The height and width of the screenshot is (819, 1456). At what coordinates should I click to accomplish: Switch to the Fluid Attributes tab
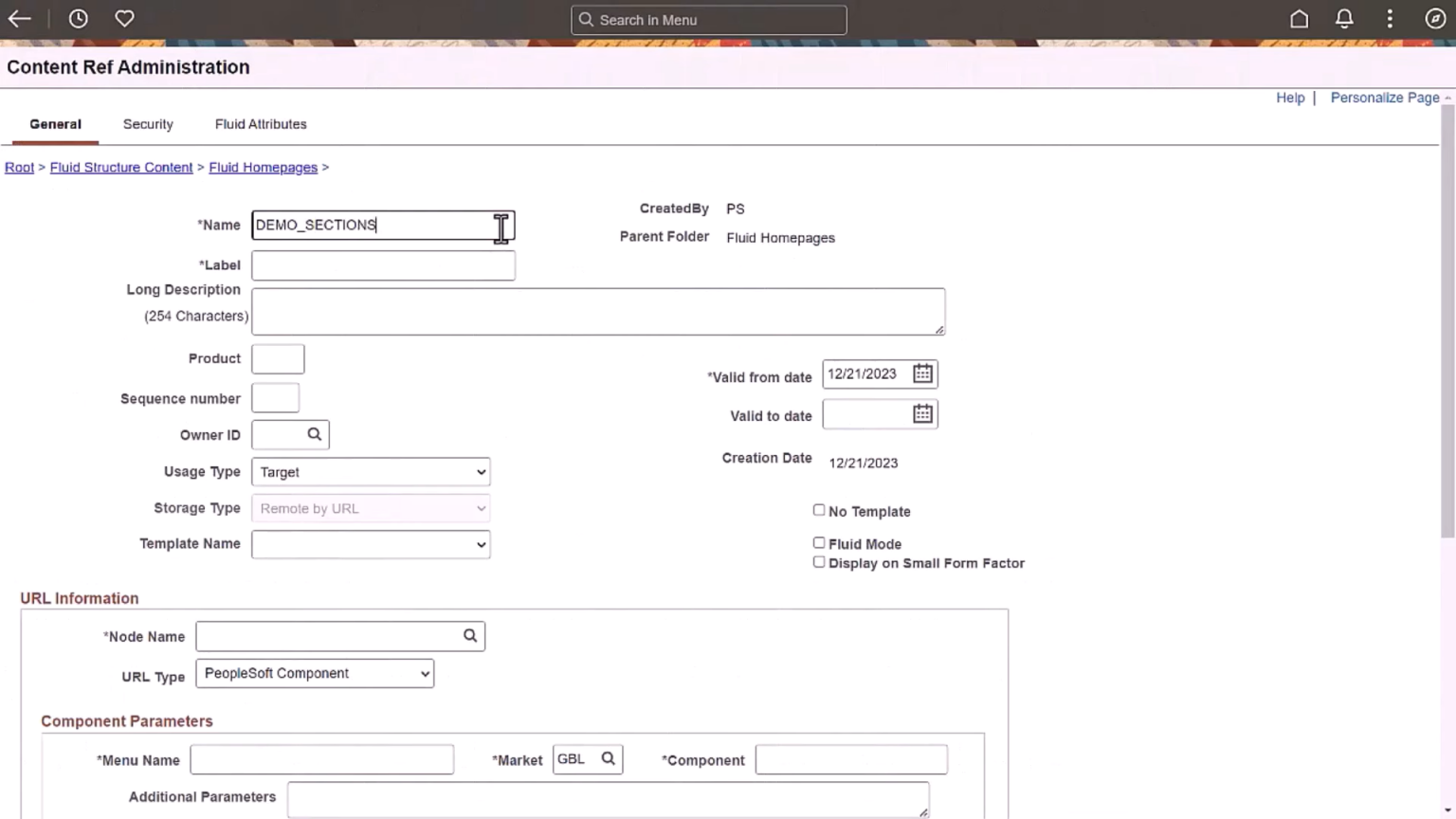[261, 123]
